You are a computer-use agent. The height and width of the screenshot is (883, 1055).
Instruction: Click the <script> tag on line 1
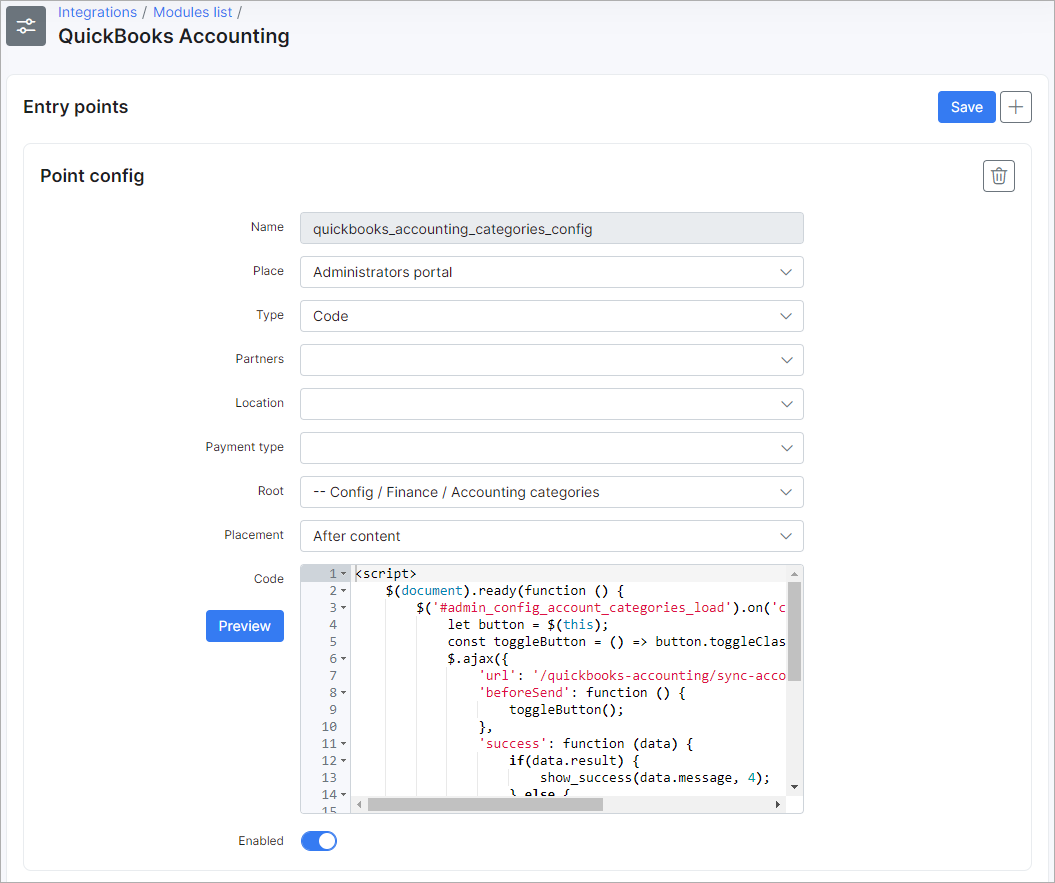(386, 573)
